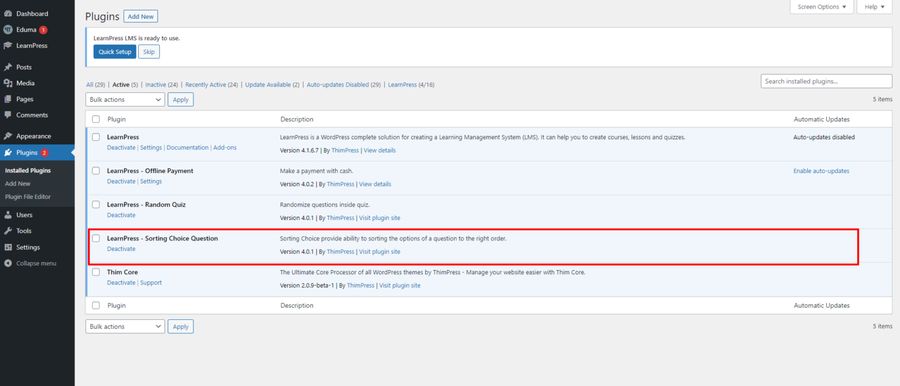
Task: Click the Posts pin icon
Action: tap(8, 67)
